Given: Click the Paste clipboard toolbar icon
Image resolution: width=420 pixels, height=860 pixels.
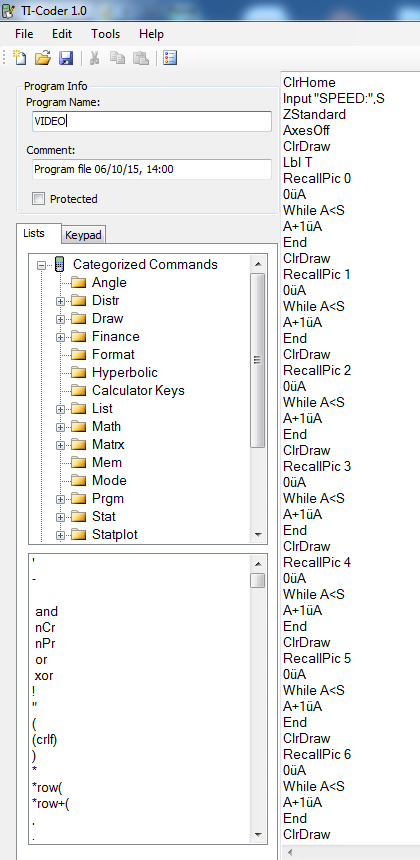Looking at the screenshot, I should [141, 58].
